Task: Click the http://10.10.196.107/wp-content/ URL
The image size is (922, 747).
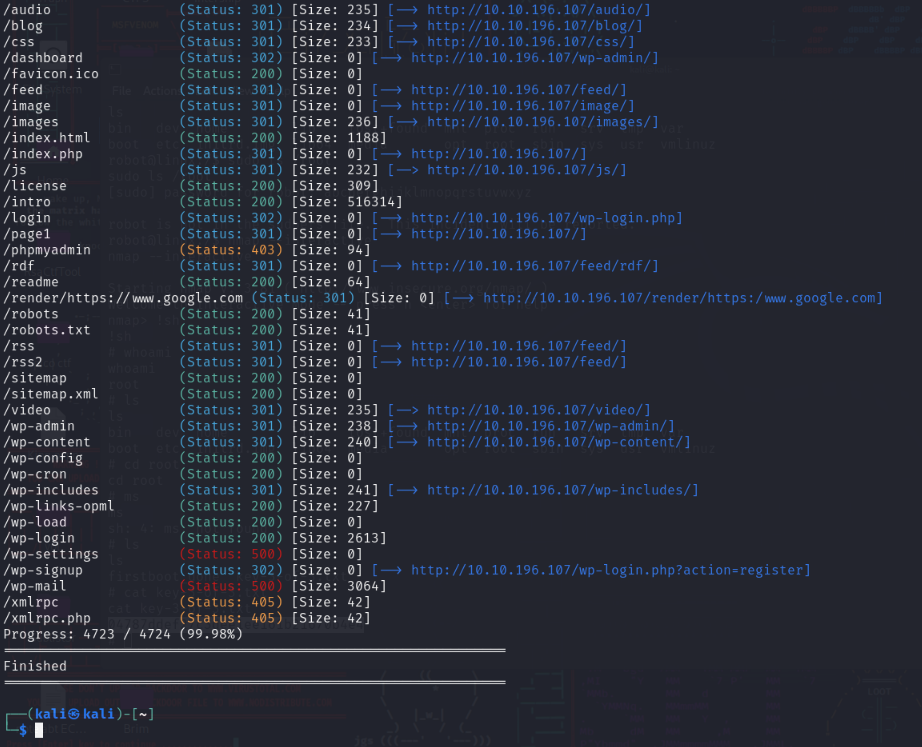Action: click(x=556, y=442)
